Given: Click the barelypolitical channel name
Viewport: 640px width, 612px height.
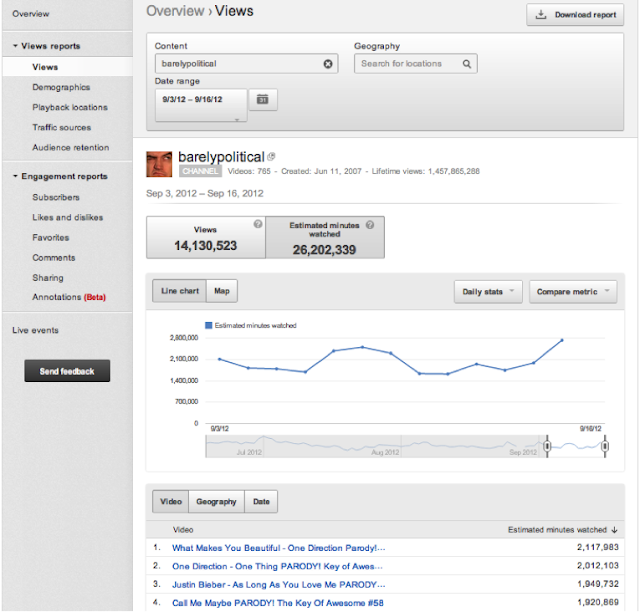Looking at the screenshot, I should click(221, 157).
